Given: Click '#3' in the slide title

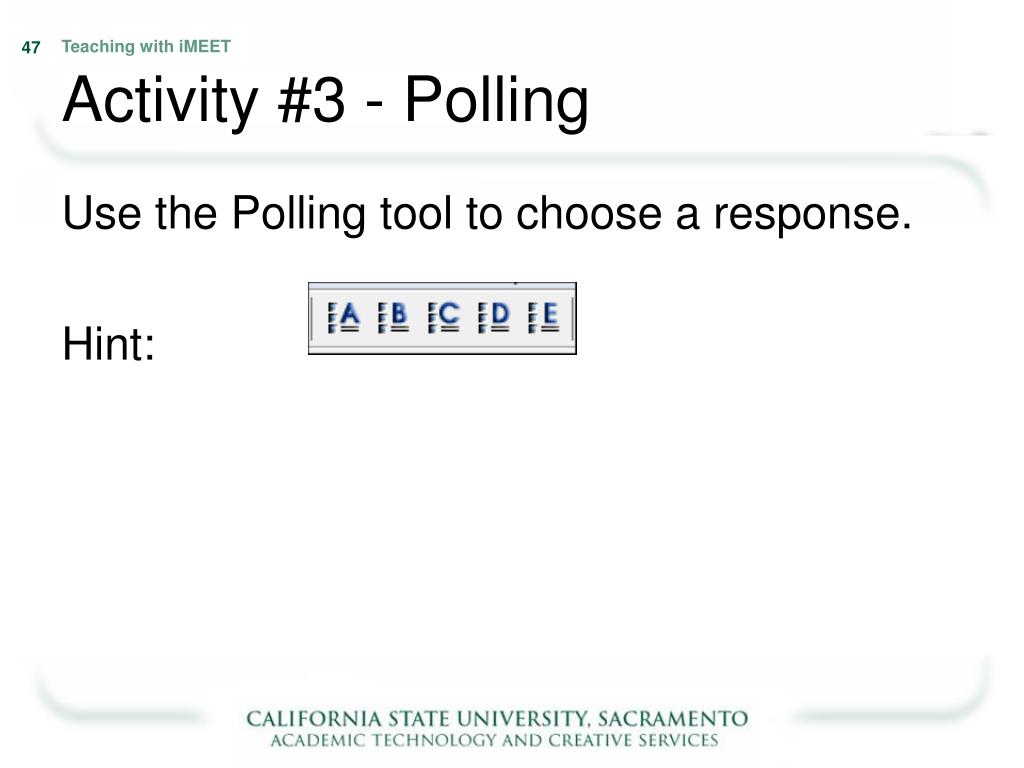Looking at the screenshot, I should (x=311, y=100).
